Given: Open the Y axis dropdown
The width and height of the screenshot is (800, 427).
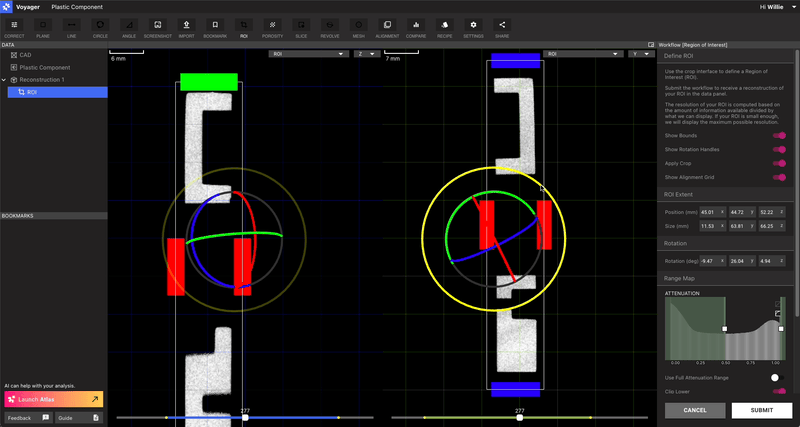Looking at the screenshot, I should [x=641, y=54].
